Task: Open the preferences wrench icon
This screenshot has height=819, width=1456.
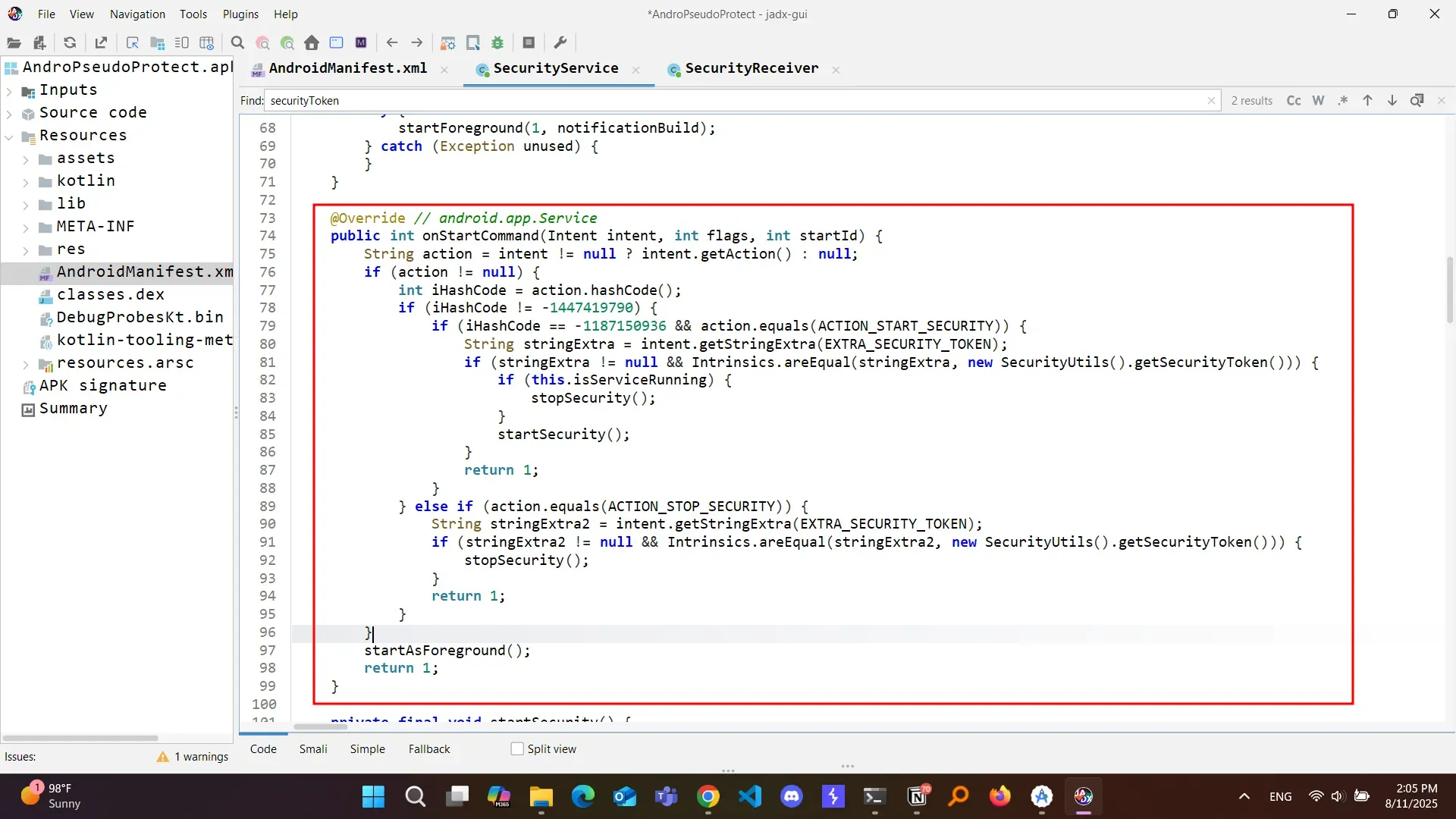Action: 560,42
